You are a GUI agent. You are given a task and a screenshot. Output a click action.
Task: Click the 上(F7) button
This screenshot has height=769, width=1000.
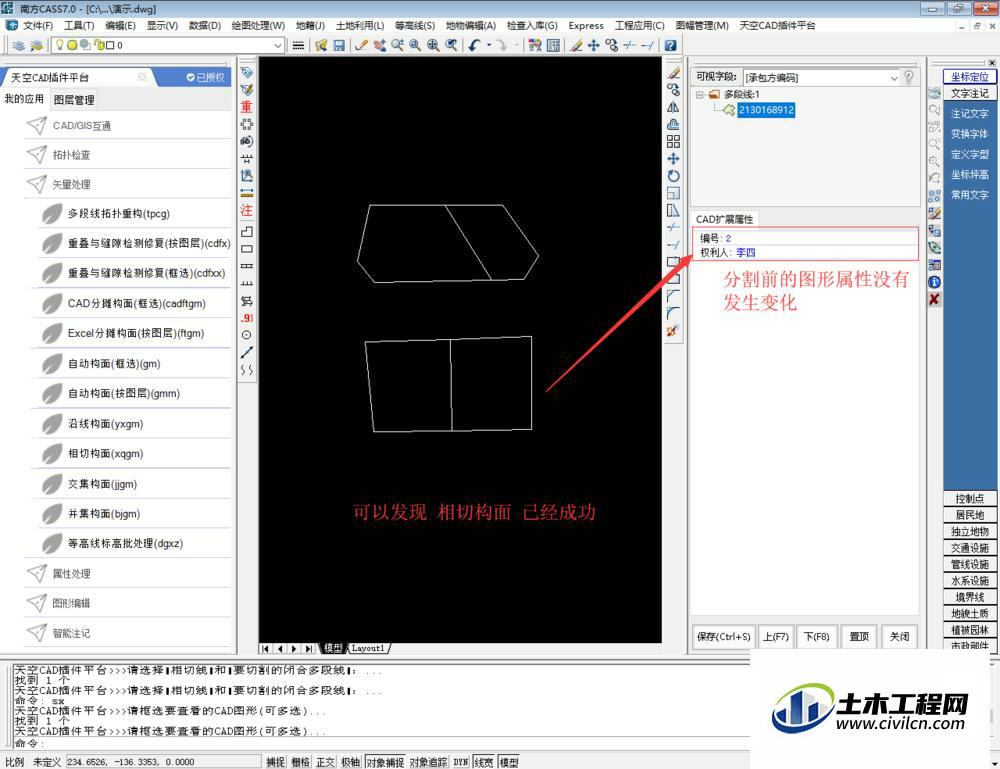(776, 636)
